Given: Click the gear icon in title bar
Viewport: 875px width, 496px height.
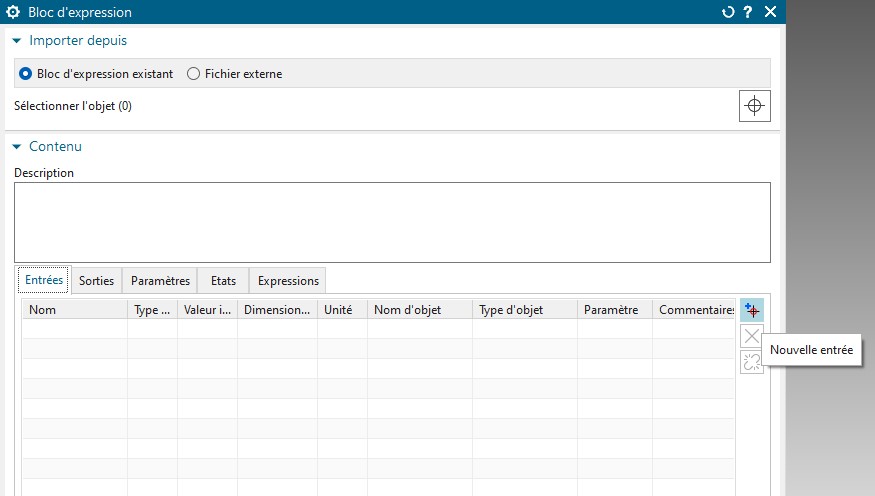Looking at the screenshot, I should click(13, 12).
